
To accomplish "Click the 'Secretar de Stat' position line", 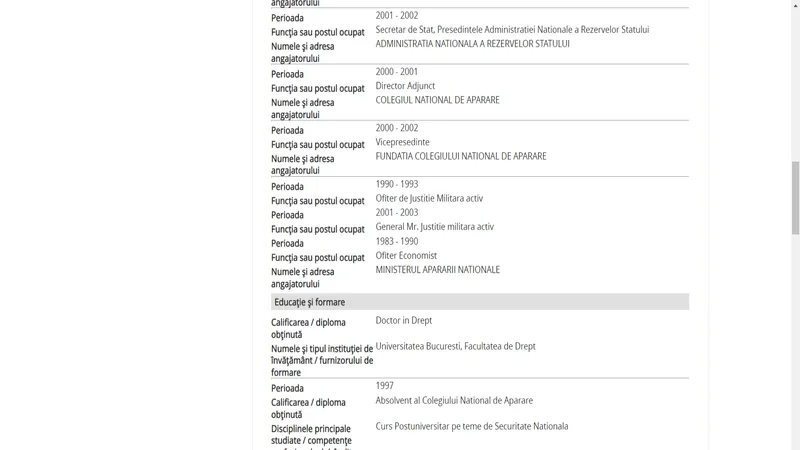I will click(x=512, y=30).
